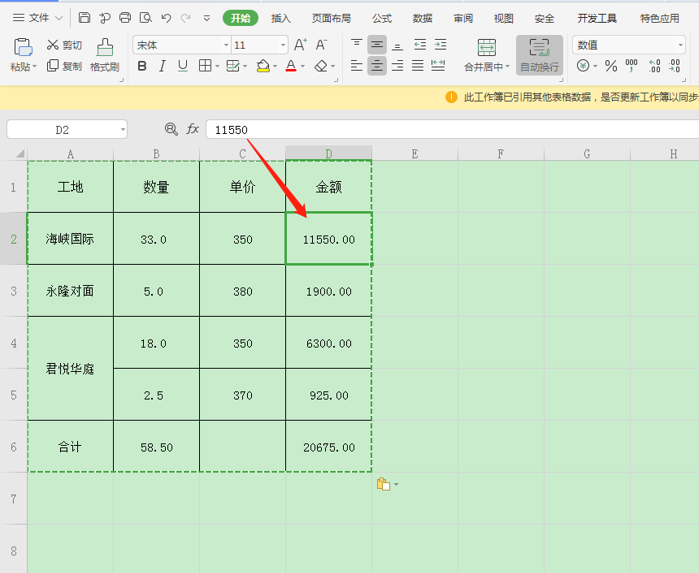This screenshot has width=699, height=573.
Task: Expand the Paste options arrow
Action: 35,66
